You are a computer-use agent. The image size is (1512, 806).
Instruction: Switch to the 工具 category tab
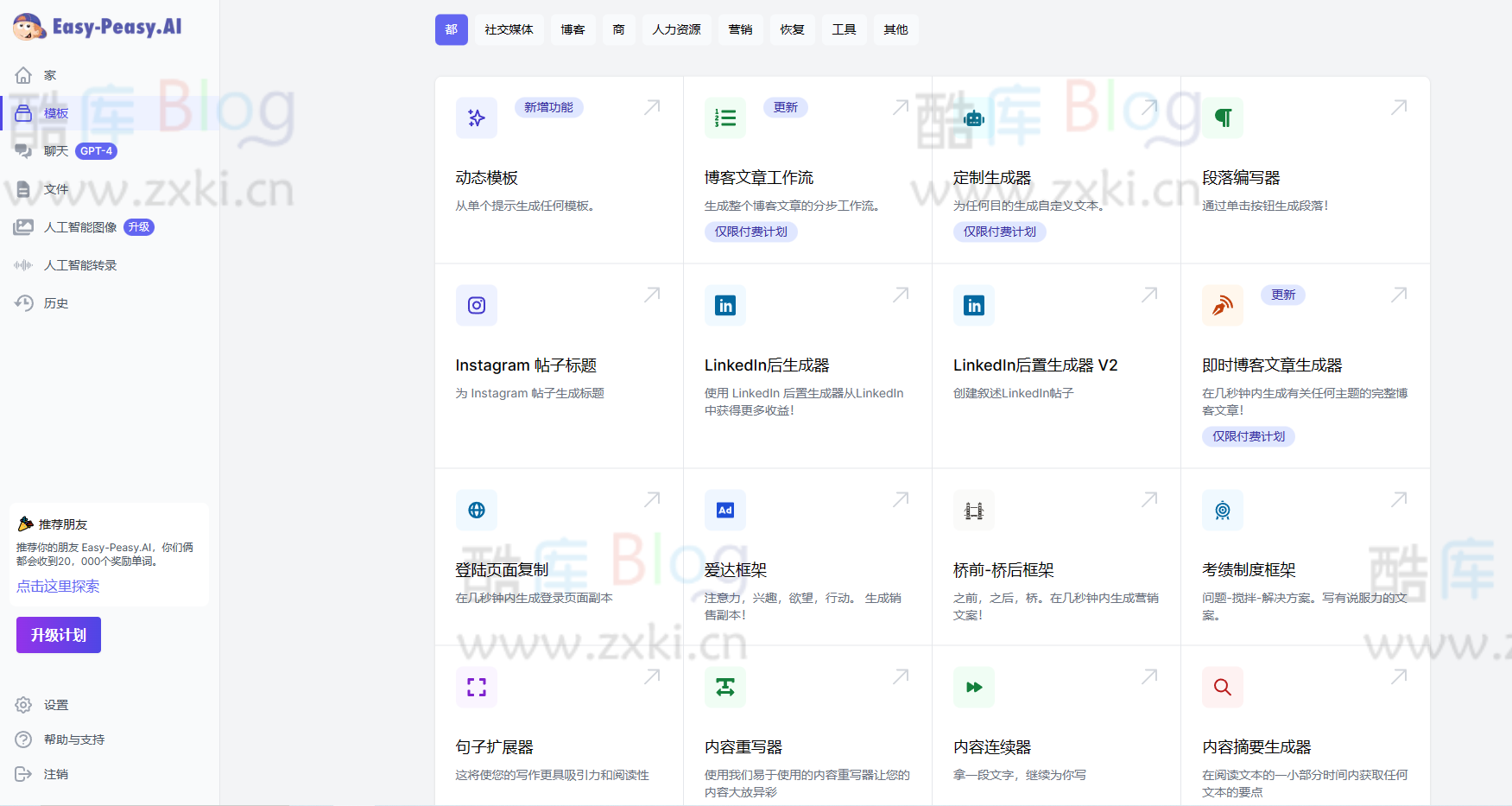coord(844,29)
